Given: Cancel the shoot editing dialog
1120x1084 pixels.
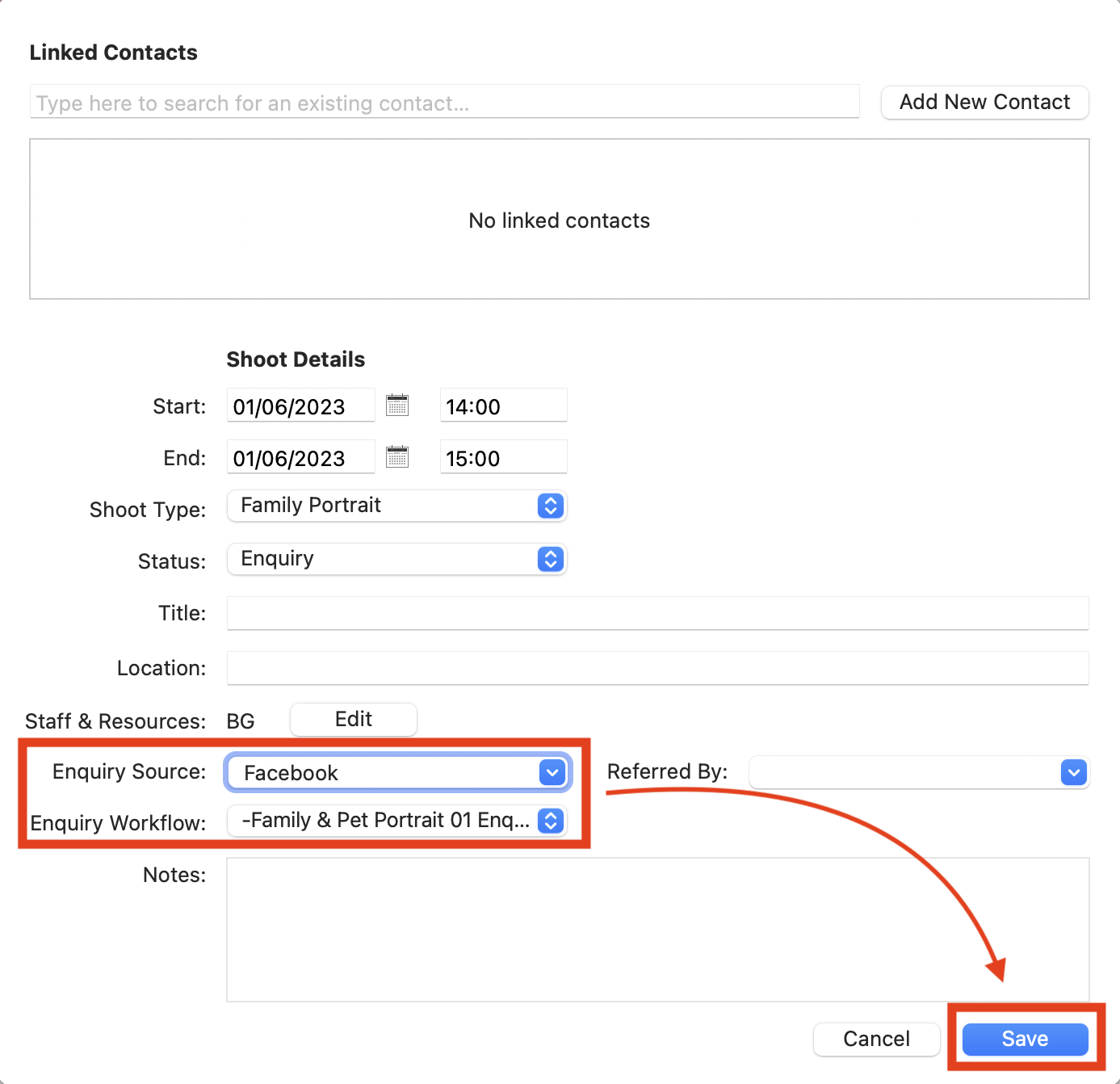Looking at the screenshot, I should 876,1039.
